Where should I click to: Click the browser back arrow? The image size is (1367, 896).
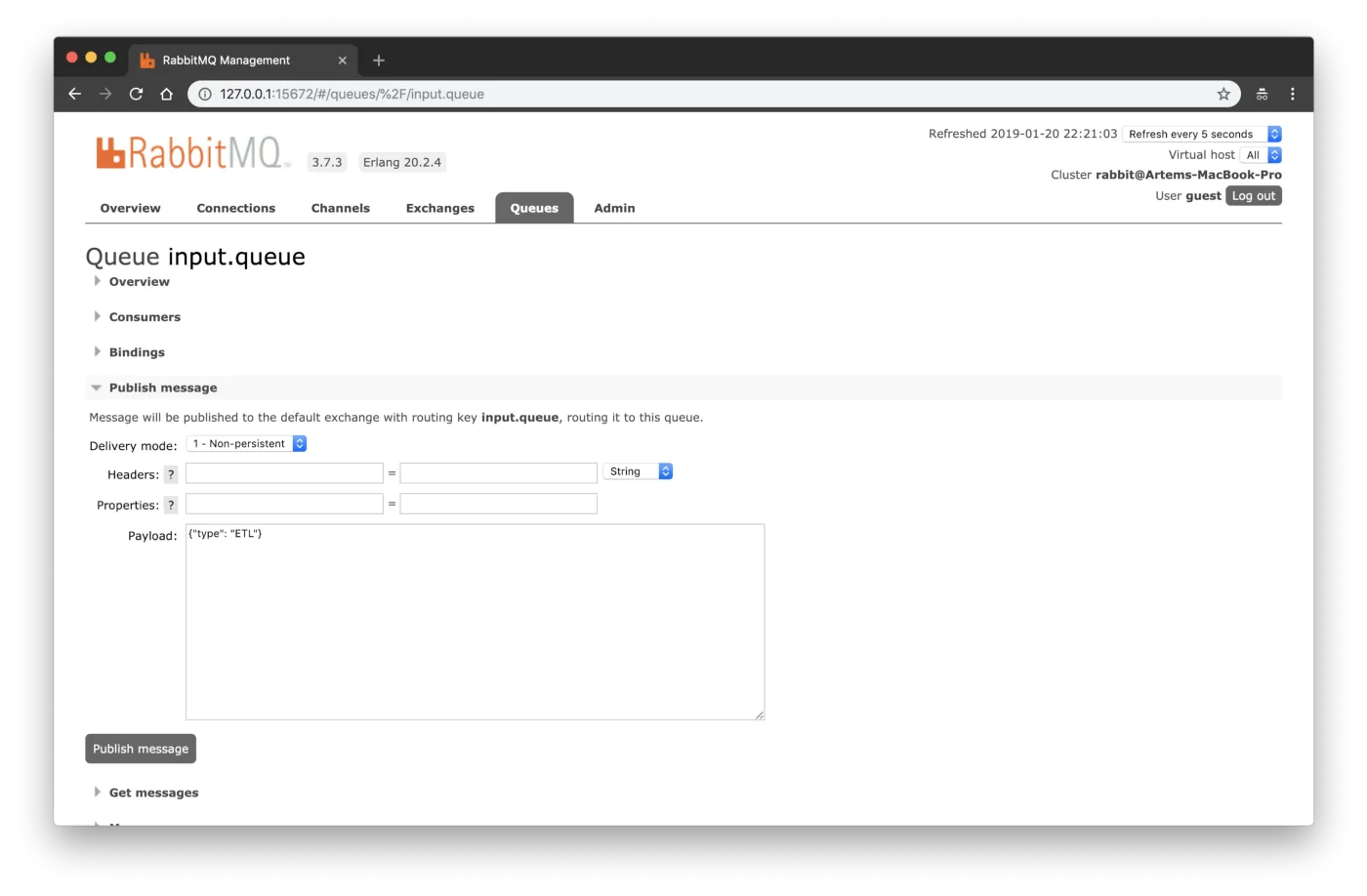pyautogui.click(x=74, y=94)
